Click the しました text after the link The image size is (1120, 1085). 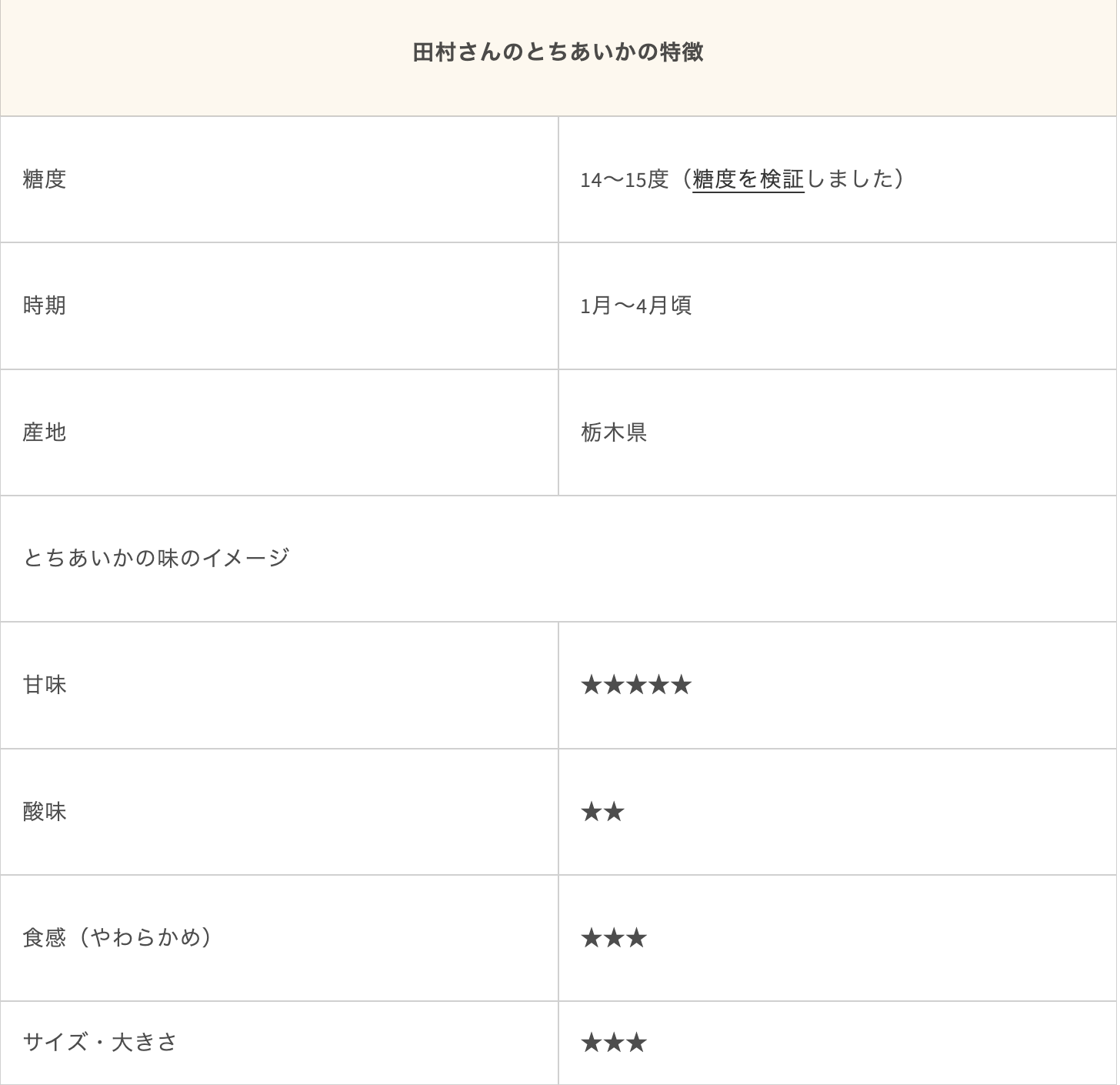[x=850, y=179]
